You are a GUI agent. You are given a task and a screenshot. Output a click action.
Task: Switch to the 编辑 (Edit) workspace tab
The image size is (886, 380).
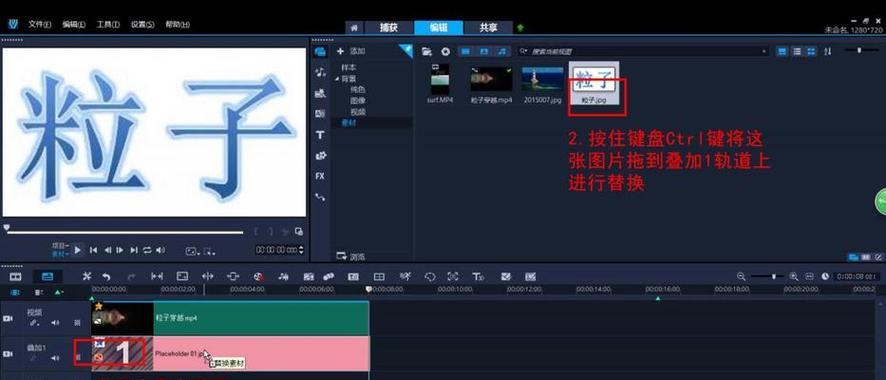point(438,28)
